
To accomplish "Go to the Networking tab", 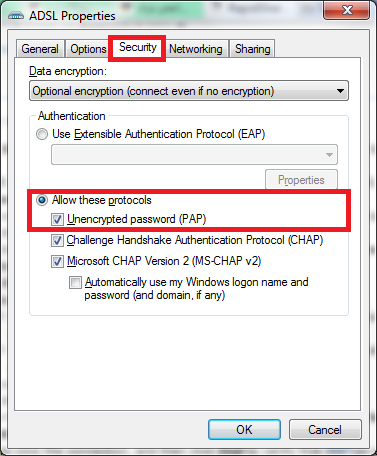I will tap(196, 49).
